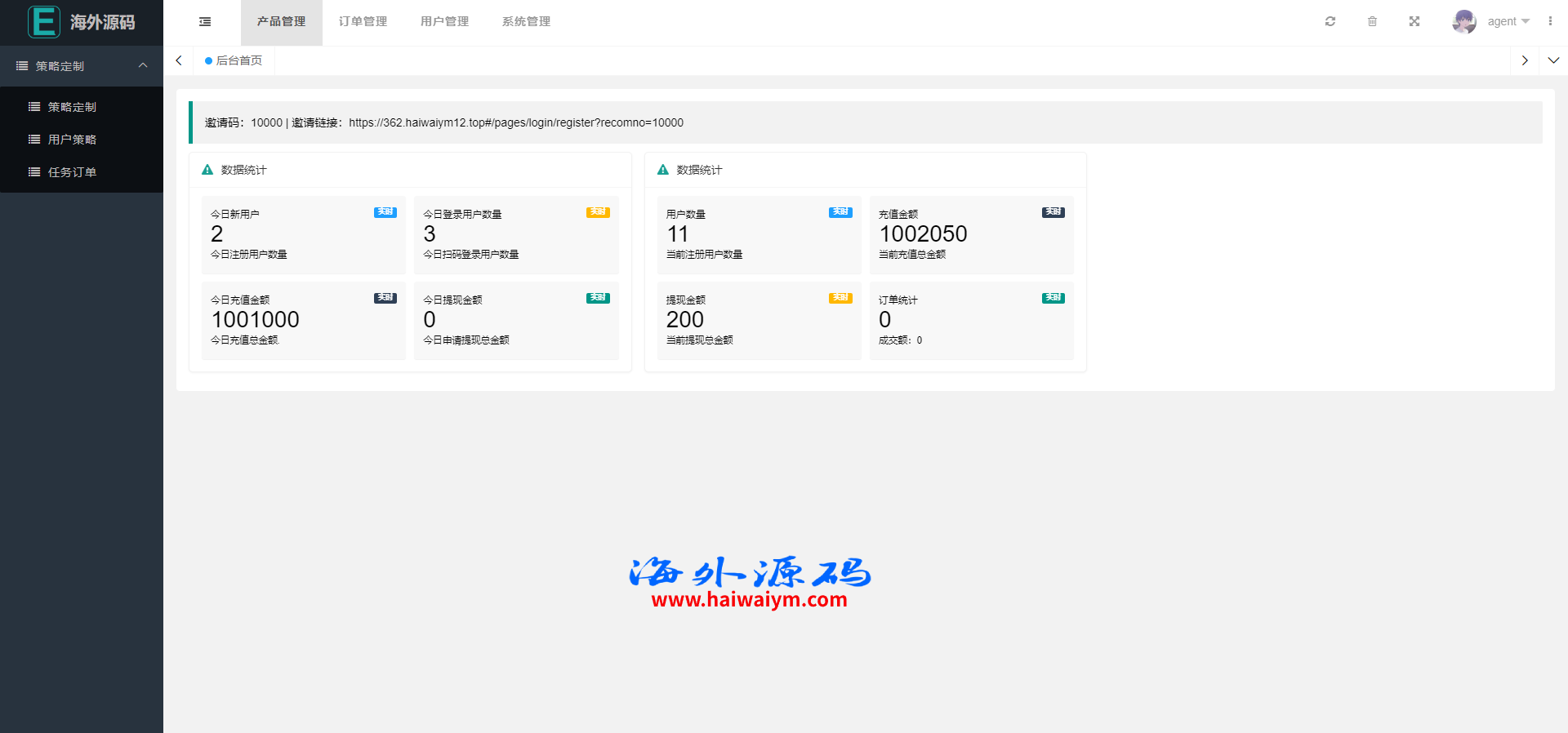Open the agent account dropdown

point(1508,22)
